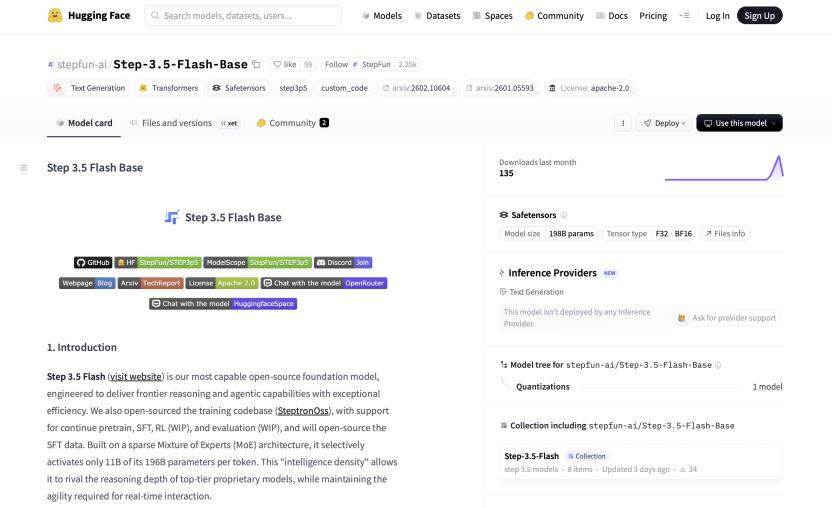The image size is (832, 508).
Task: Follow the visit website link
Action: point(139,376)
